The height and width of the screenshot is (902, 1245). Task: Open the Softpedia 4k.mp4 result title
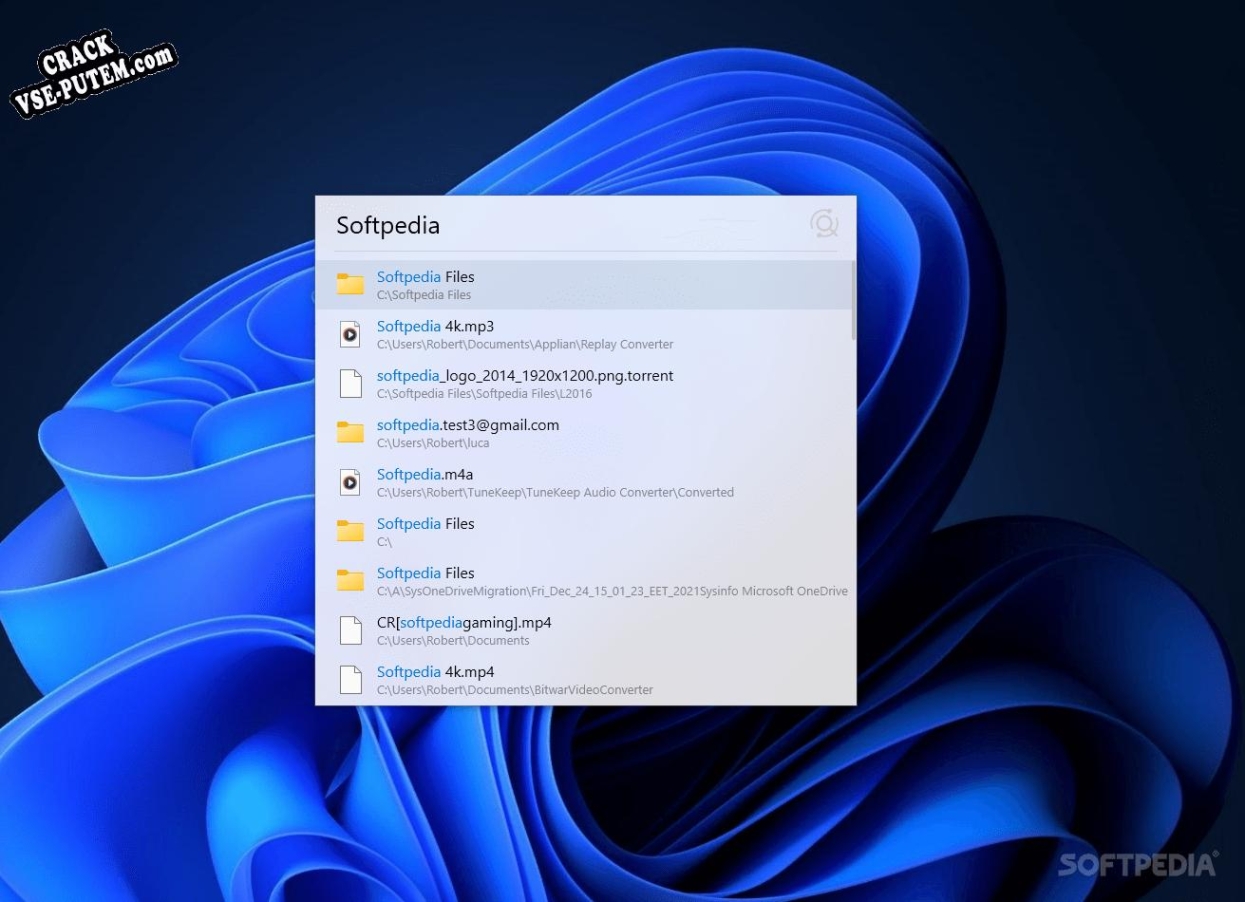pos(435,672)
